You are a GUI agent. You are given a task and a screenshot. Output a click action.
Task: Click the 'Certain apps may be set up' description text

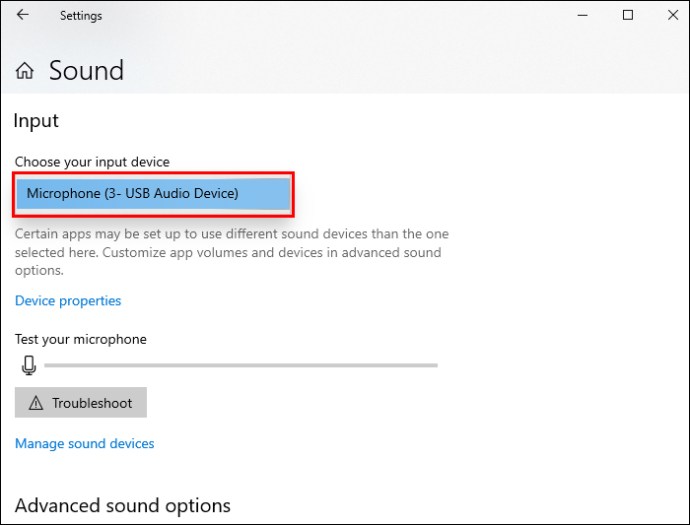click(x=232, y=252)
